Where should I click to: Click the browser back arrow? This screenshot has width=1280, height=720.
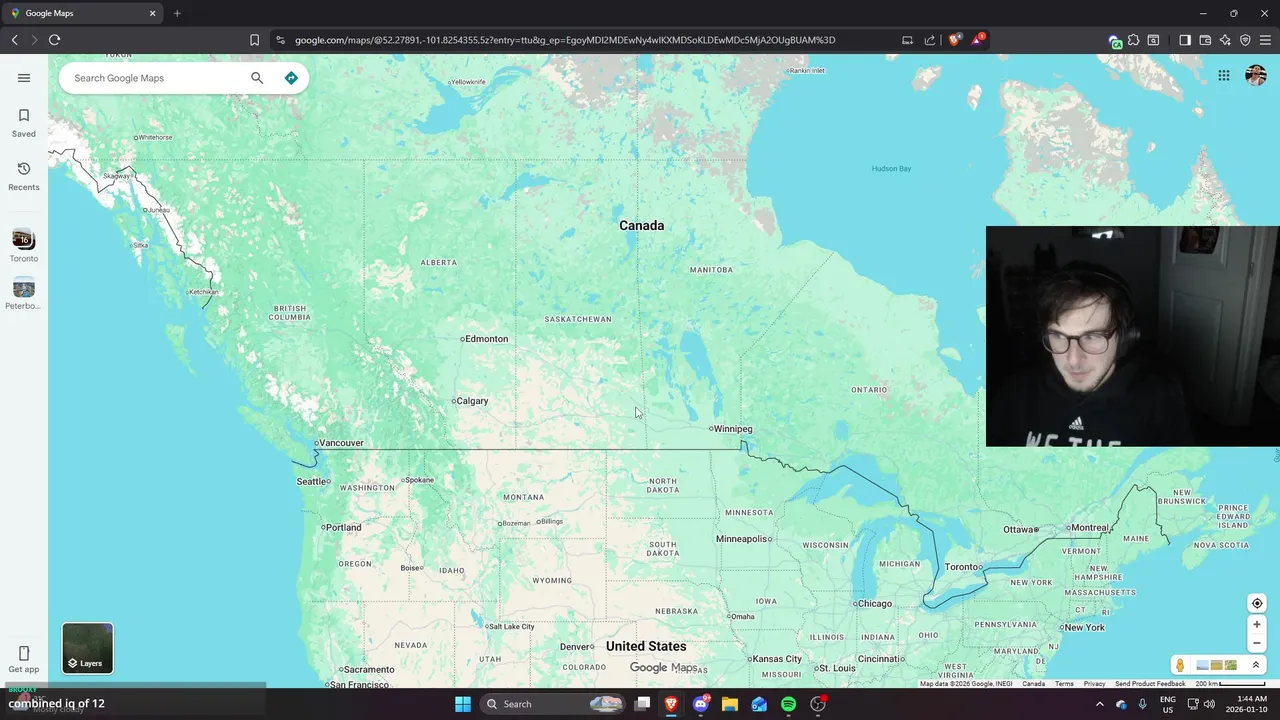pyautogui.click(x=14, y=40)
